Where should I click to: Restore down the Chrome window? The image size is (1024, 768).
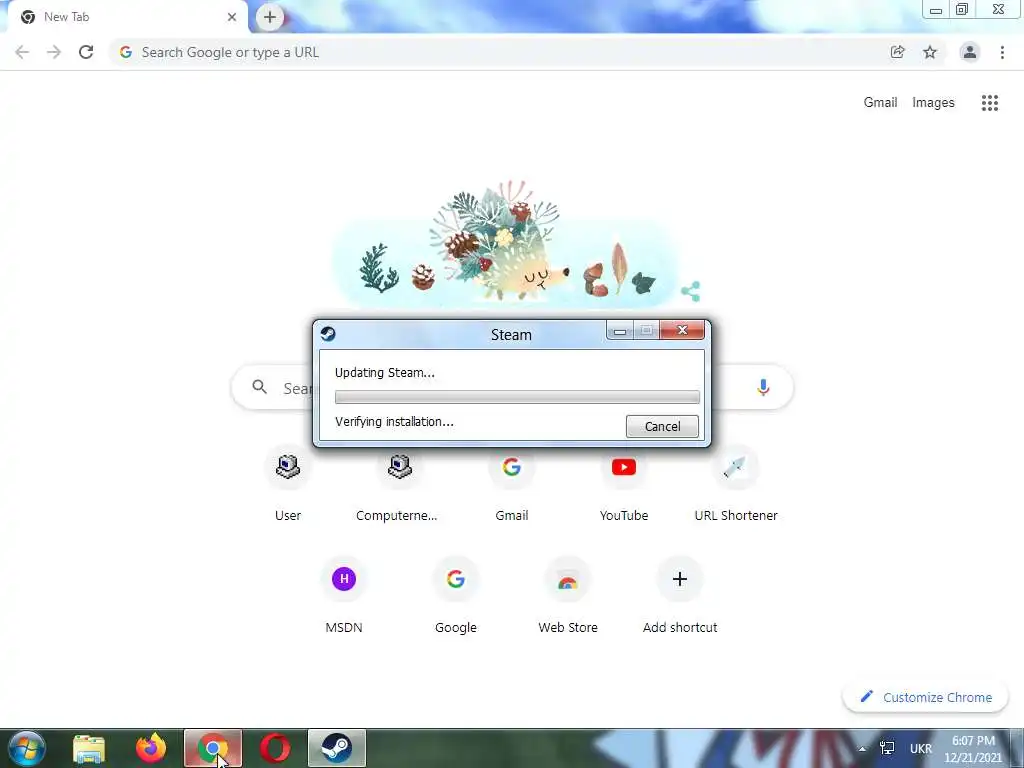click(x=962, y=10)
